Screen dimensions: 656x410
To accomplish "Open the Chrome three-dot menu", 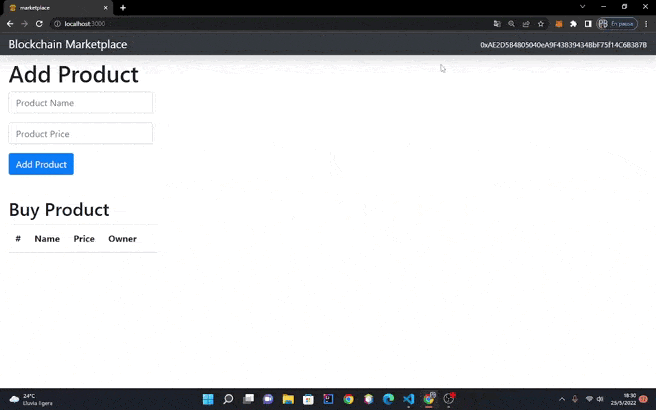I will [646, 24].
